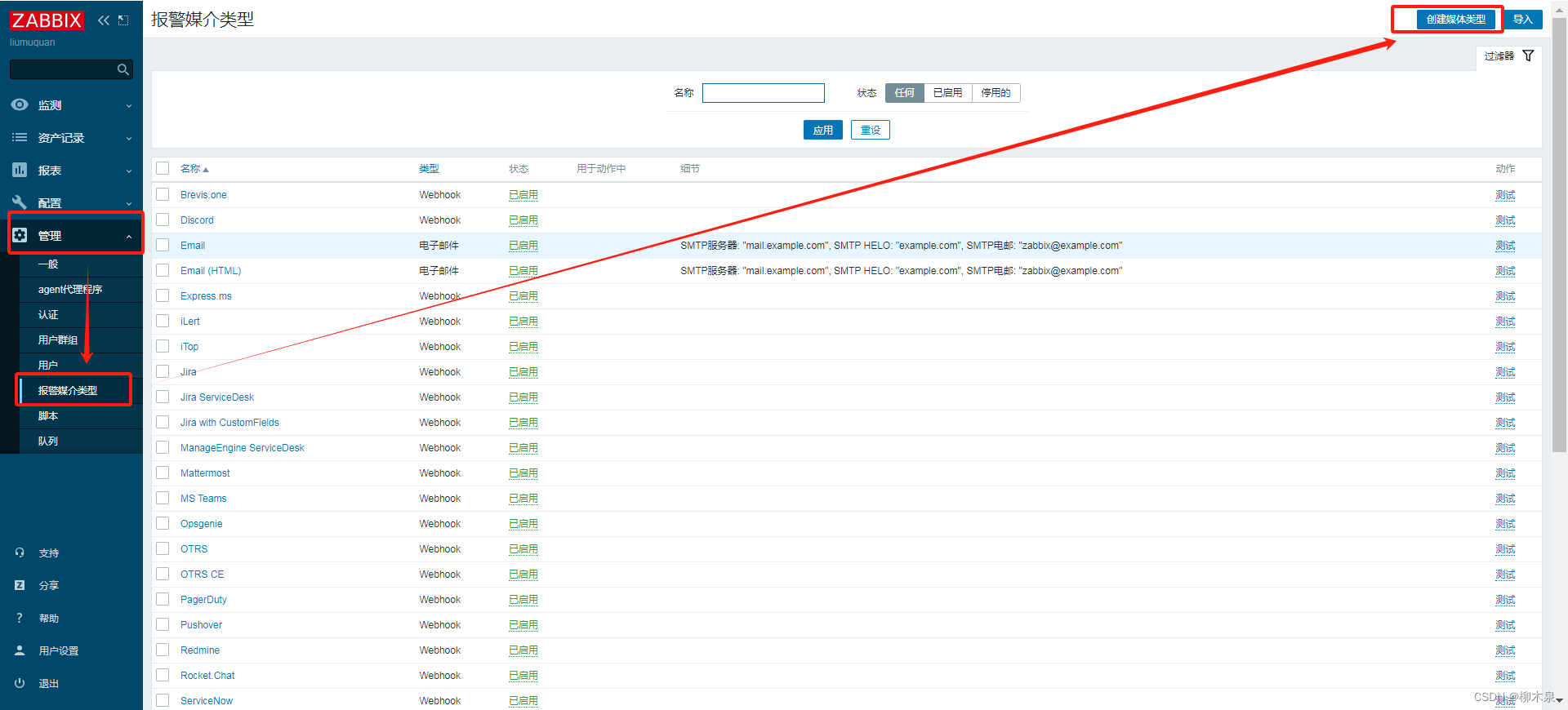This screenshot has width=1568, height=710.
Task: Click the list icon for Inventory
Action: tap(20, 138)
